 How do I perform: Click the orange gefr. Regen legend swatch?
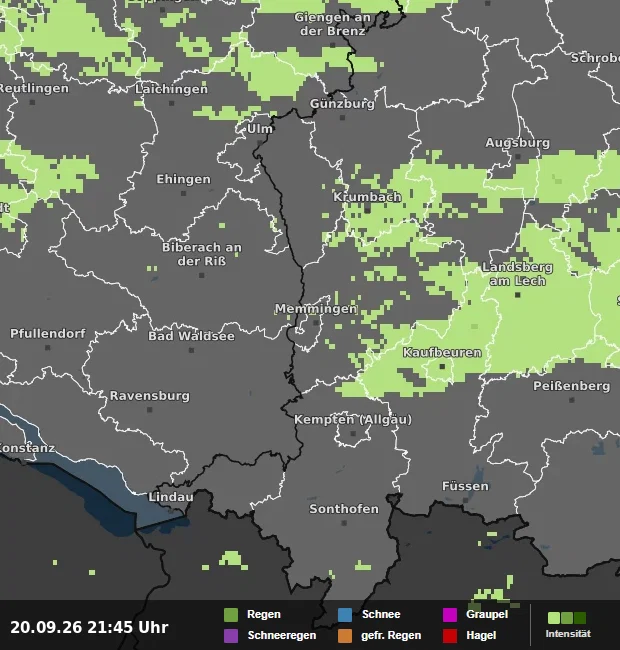[x=345, y=635]
